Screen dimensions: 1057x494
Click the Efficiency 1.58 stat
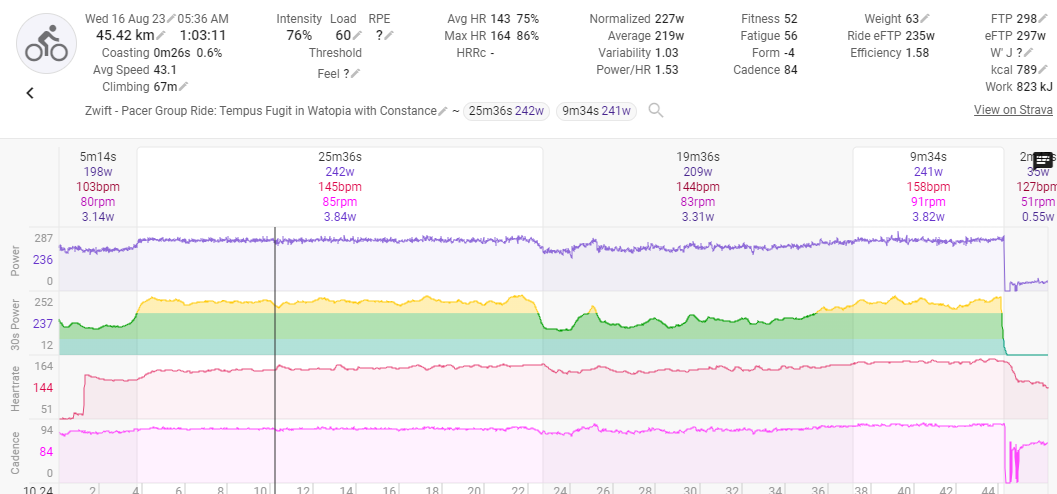(890, 53)
